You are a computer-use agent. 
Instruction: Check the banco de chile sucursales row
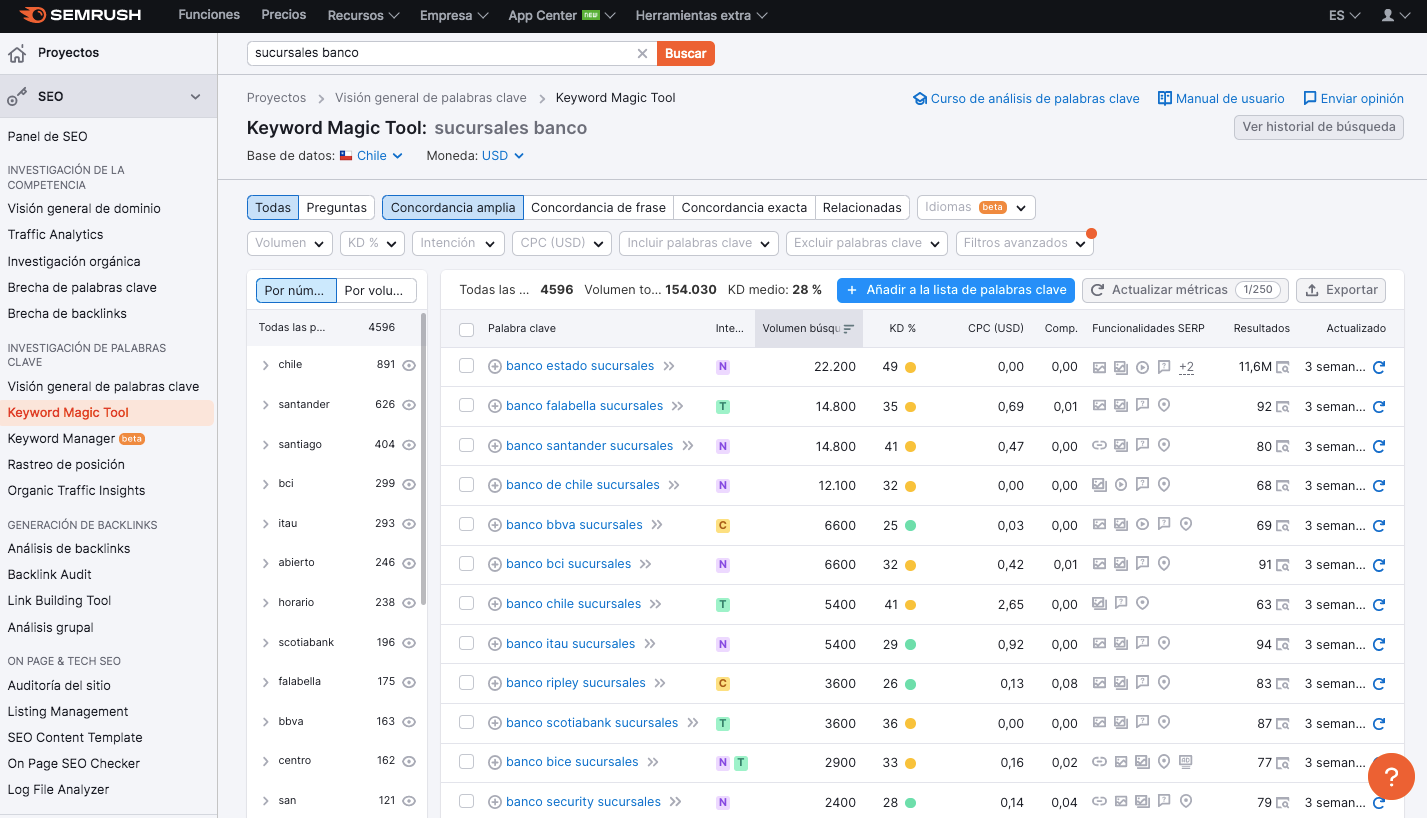(466, 485)
